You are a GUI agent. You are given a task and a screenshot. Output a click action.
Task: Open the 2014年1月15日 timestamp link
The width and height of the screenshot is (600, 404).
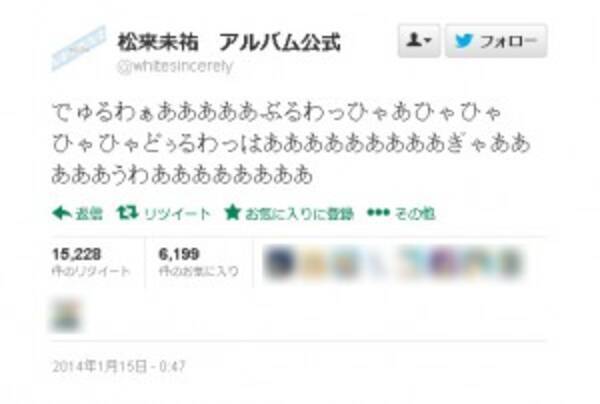[x=118, y=367]
